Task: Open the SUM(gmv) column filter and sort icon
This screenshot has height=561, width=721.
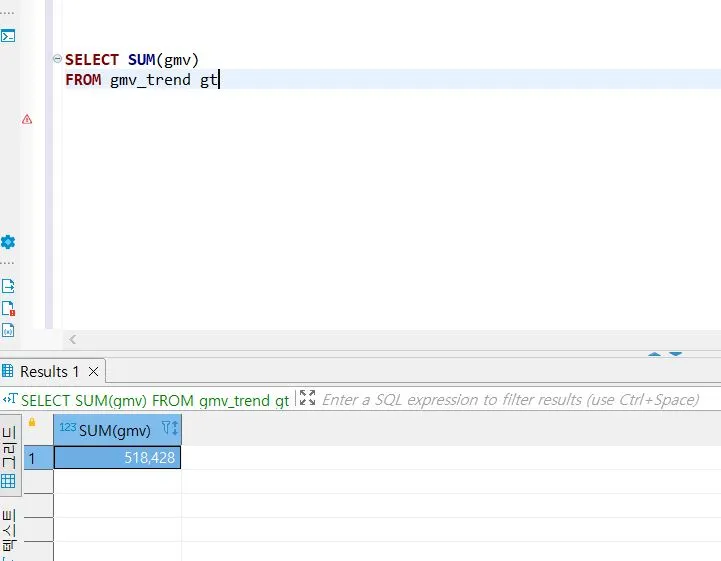Action: (x=170, y=428)
